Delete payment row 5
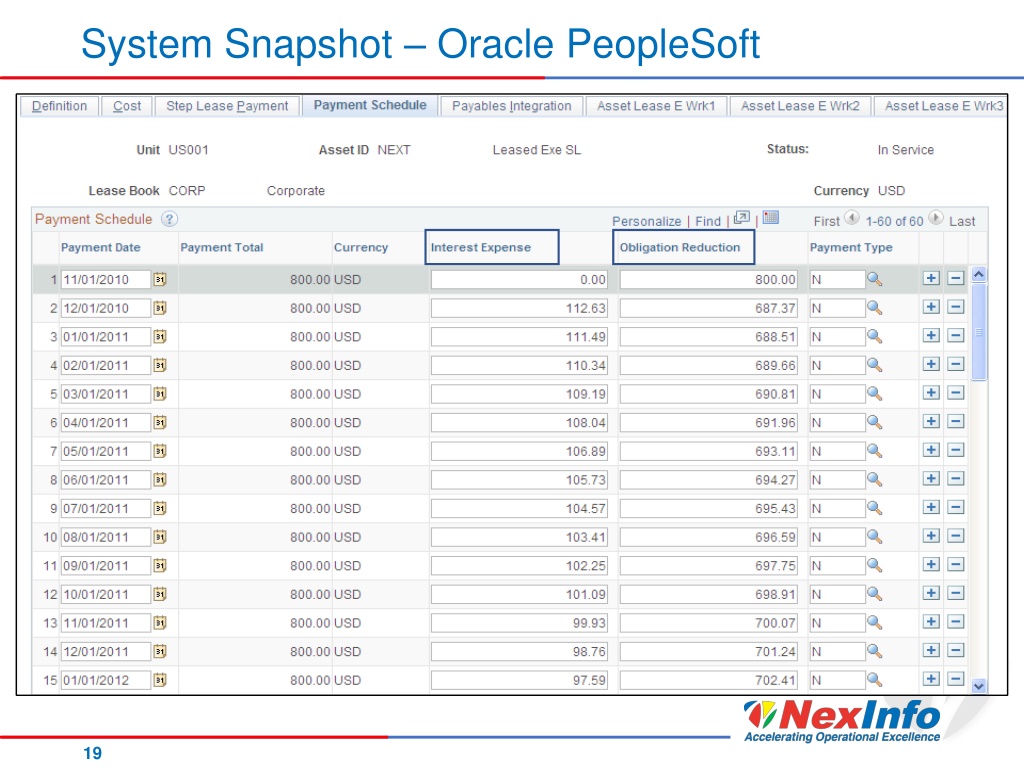 coord(955,392)
